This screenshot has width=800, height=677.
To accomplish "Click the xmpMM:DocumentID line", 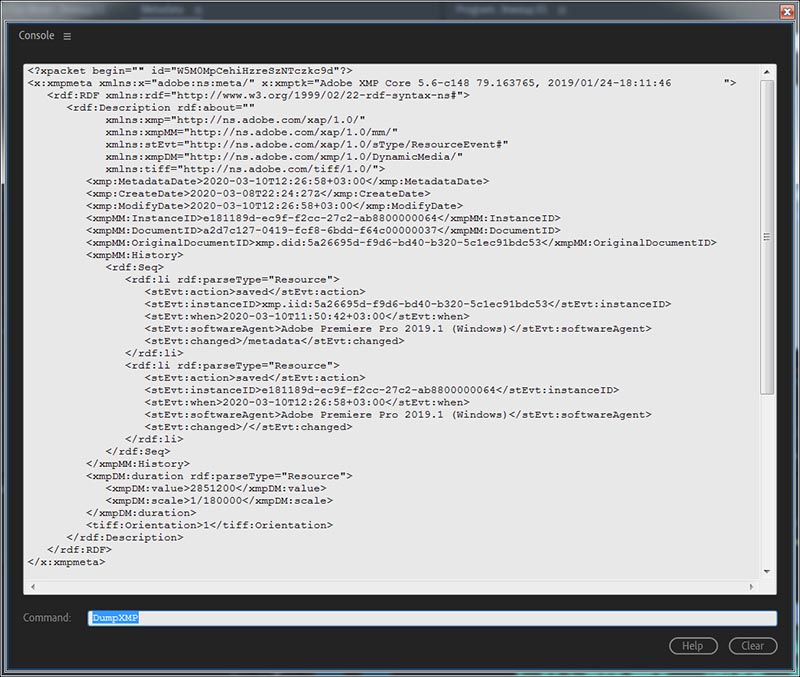I will click(x=323, y=230).
